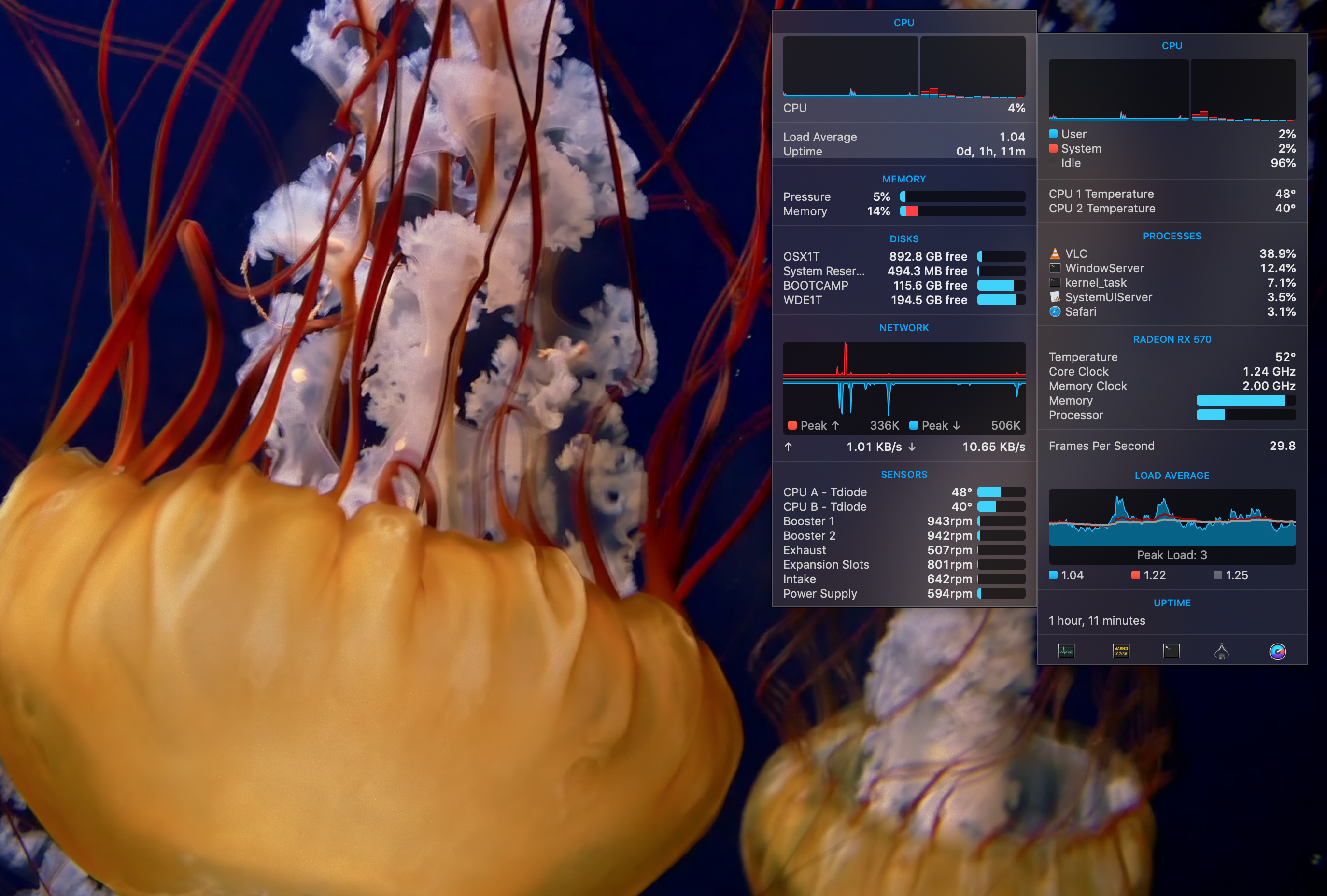Viewport: 1327px width, 896px height.
Task: Click the Safari compass icon in Processes
Action: click(x=1055, y=311)
